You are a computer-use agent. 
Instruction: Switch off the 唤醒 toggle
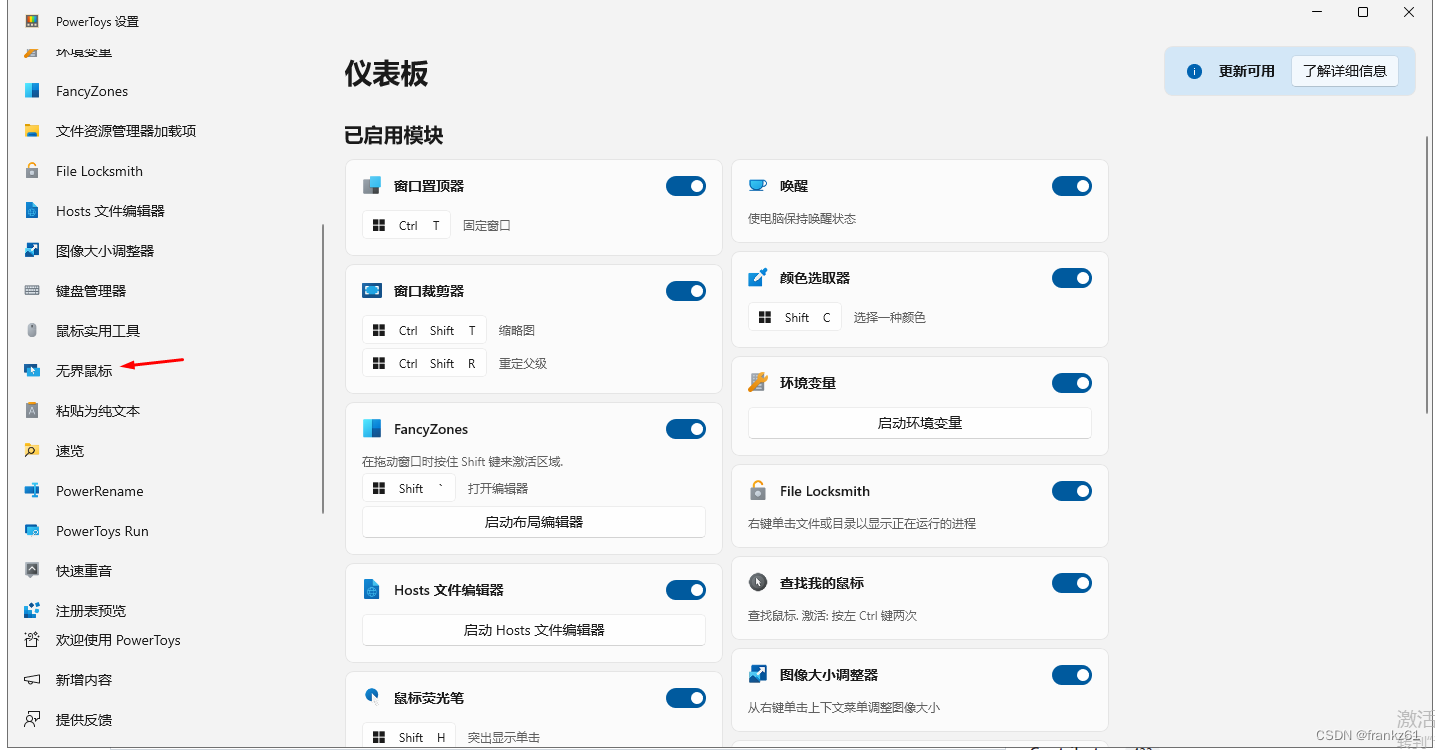[x=1072, y=186]
